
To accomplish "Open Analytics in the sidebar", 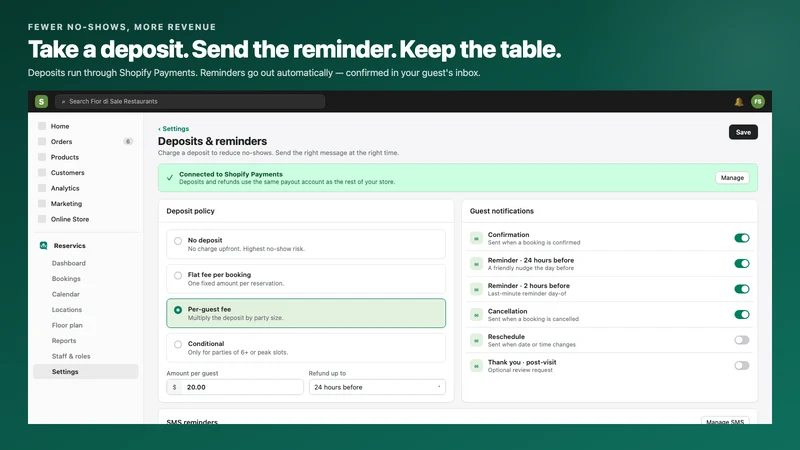I will coord(65,188).
